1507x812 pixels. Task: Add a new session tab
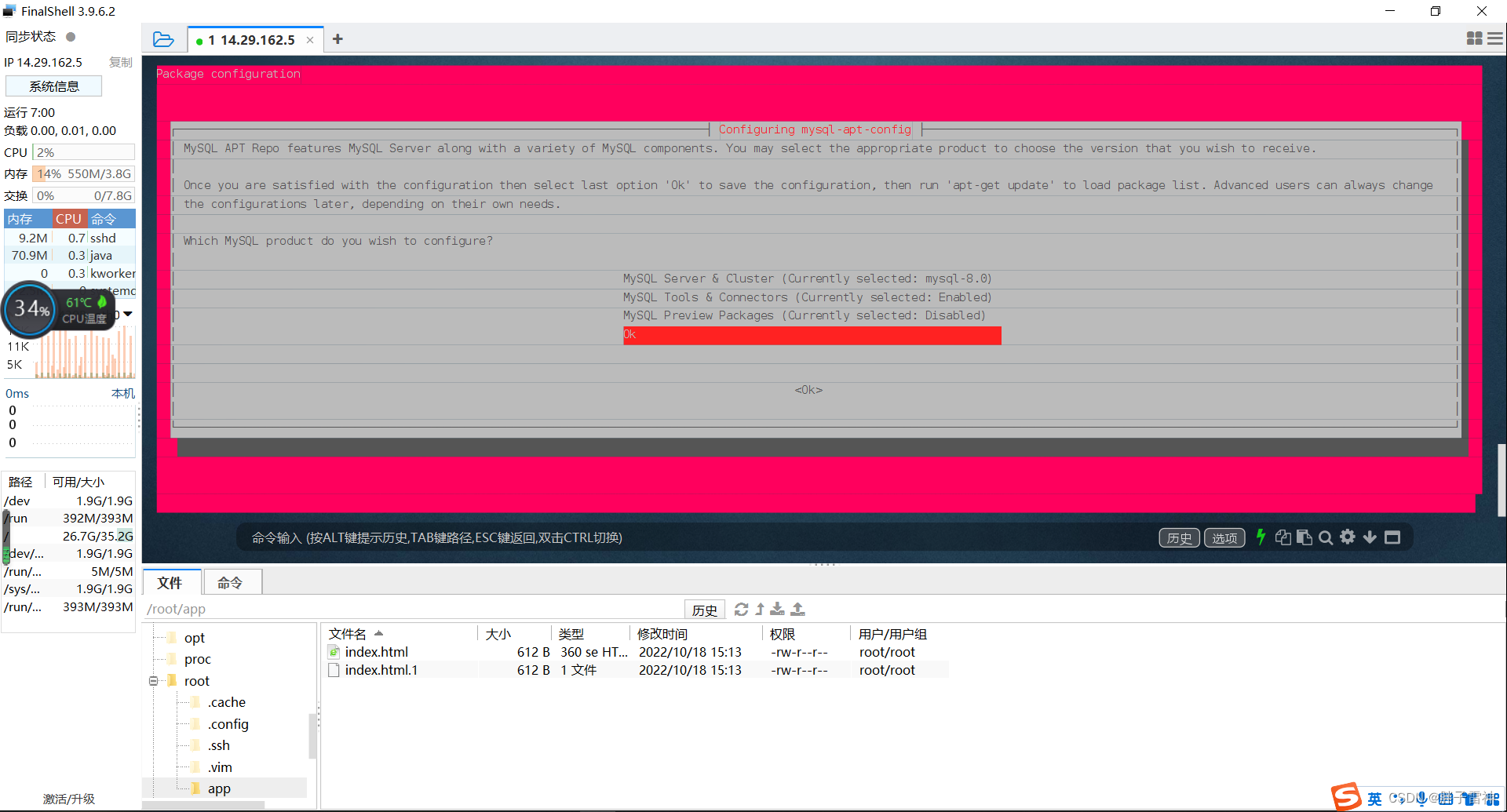coord(338,39)
